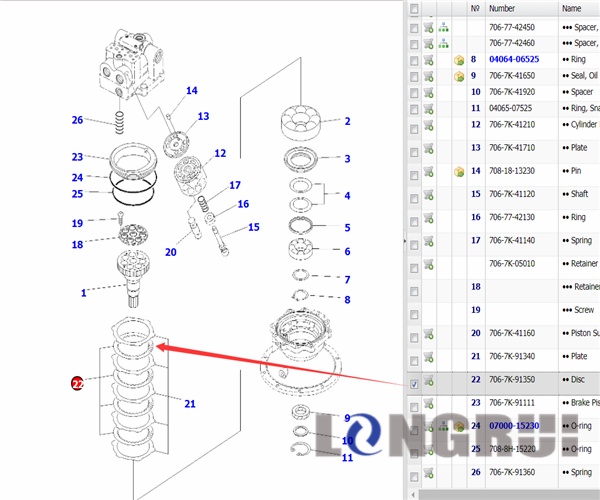This screenshot has height=500, width=600.
Task: Select red callout 22 on the diagram
Action: point(77,382)
